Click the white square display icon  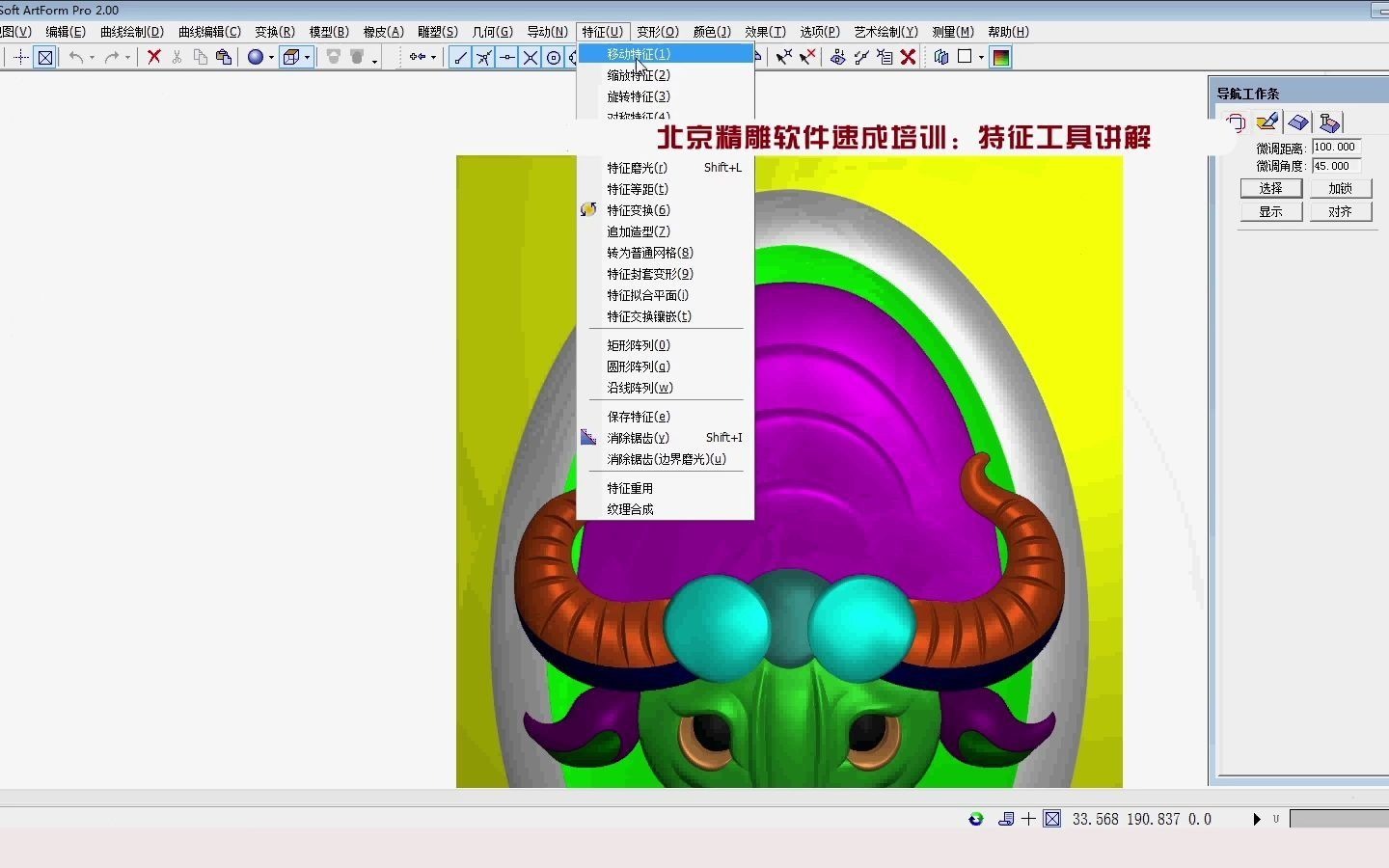click(965, 57)
